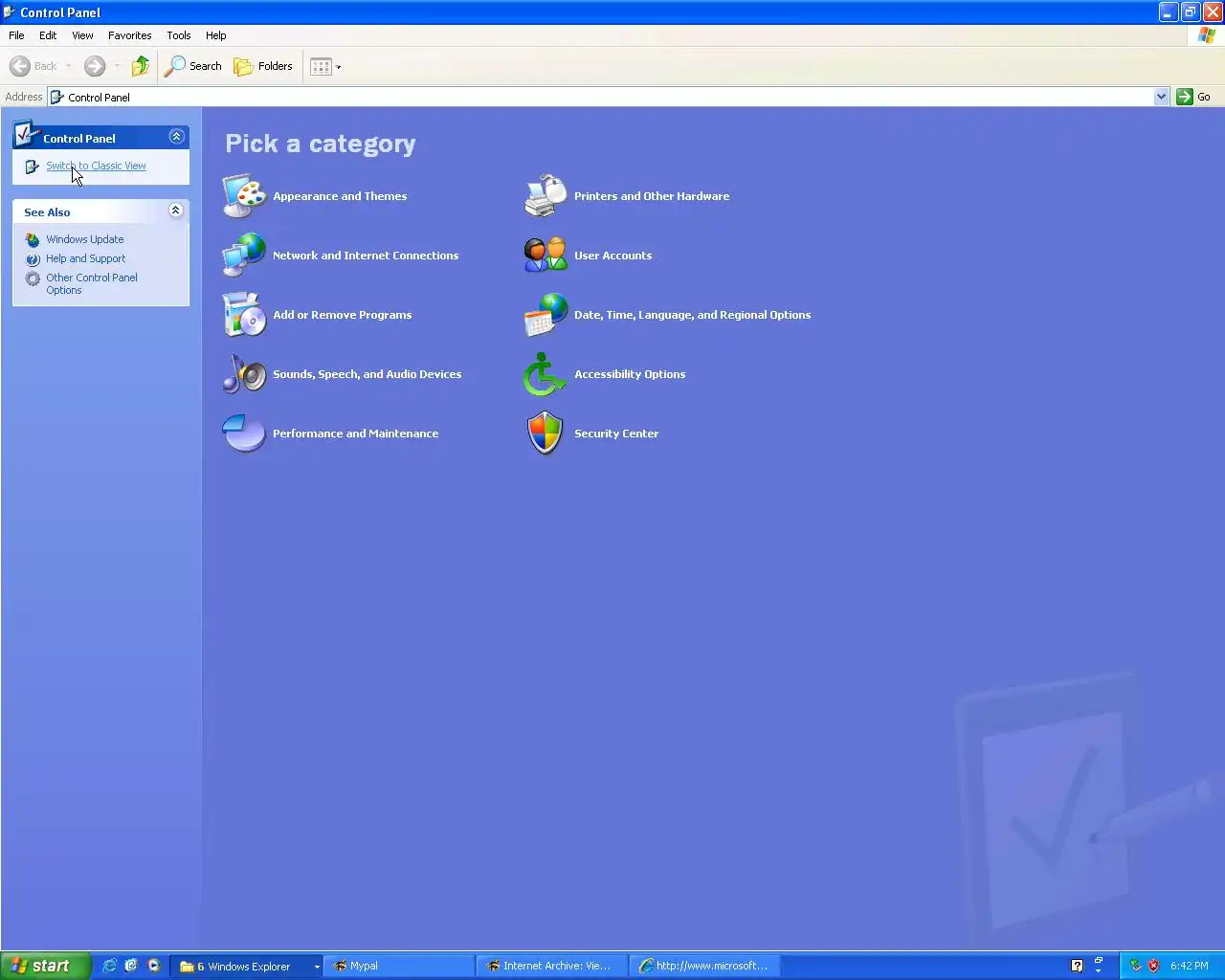This screenshot has width=1225, height=980.
Task: Open Forward history dropdown arrow
Action: point(117,66)
